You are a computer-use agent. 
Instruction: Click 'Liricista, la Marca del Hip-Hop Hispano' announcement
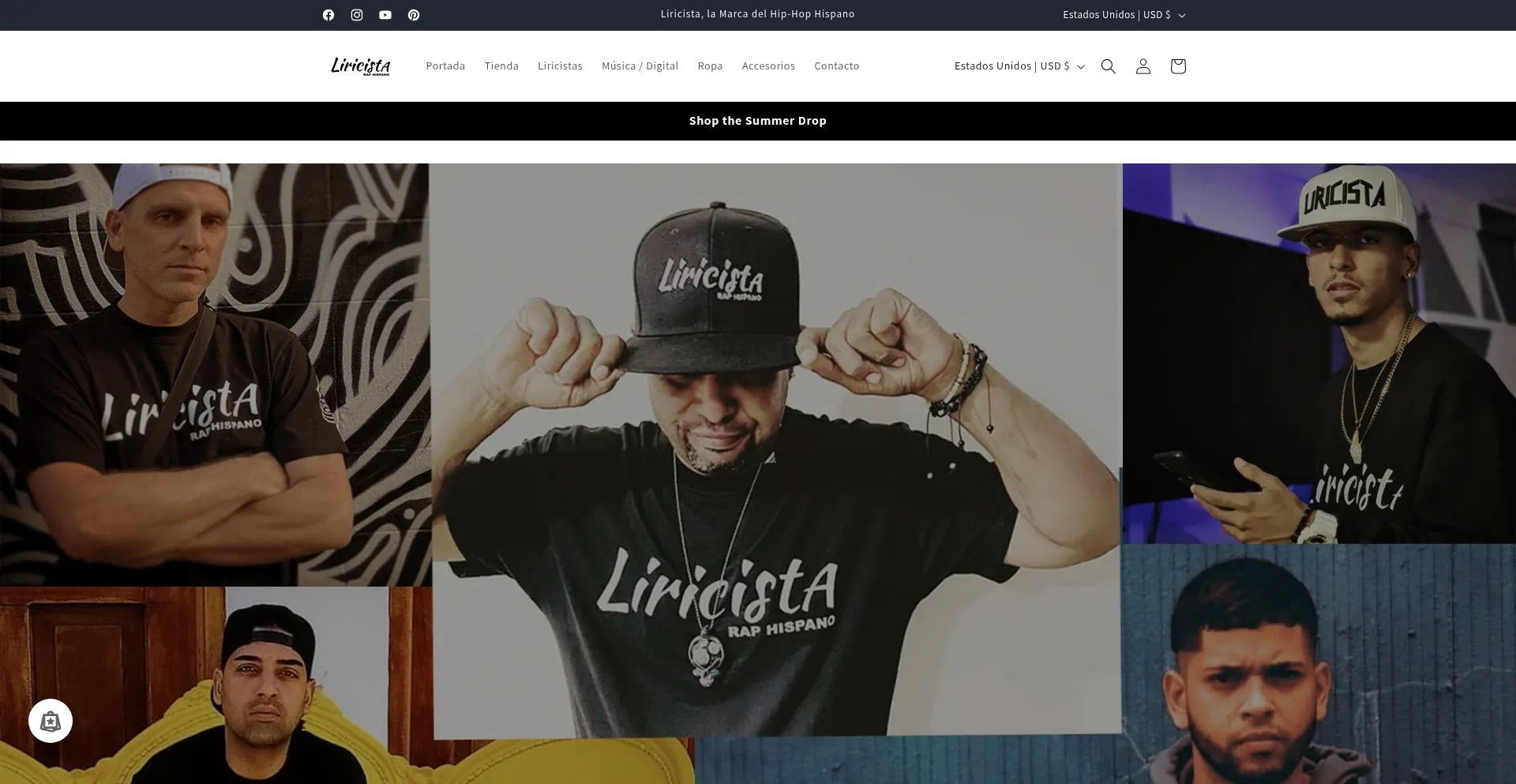click(758, 14)
